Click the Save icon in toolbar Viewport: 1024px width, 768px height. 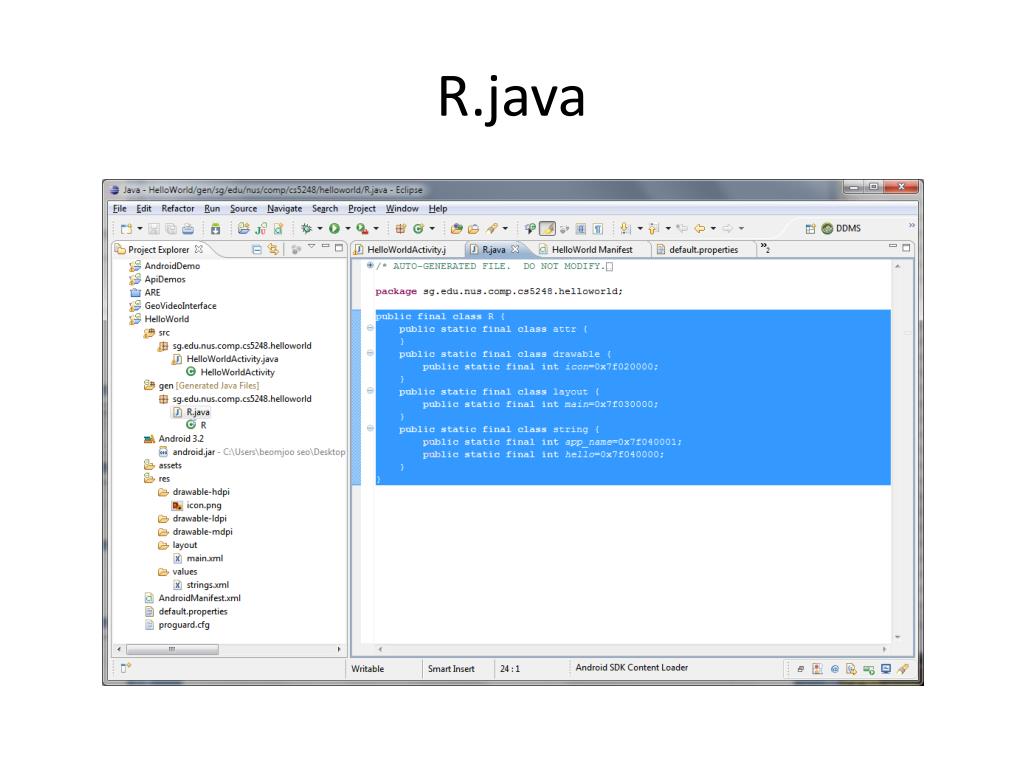pos(155,228)
